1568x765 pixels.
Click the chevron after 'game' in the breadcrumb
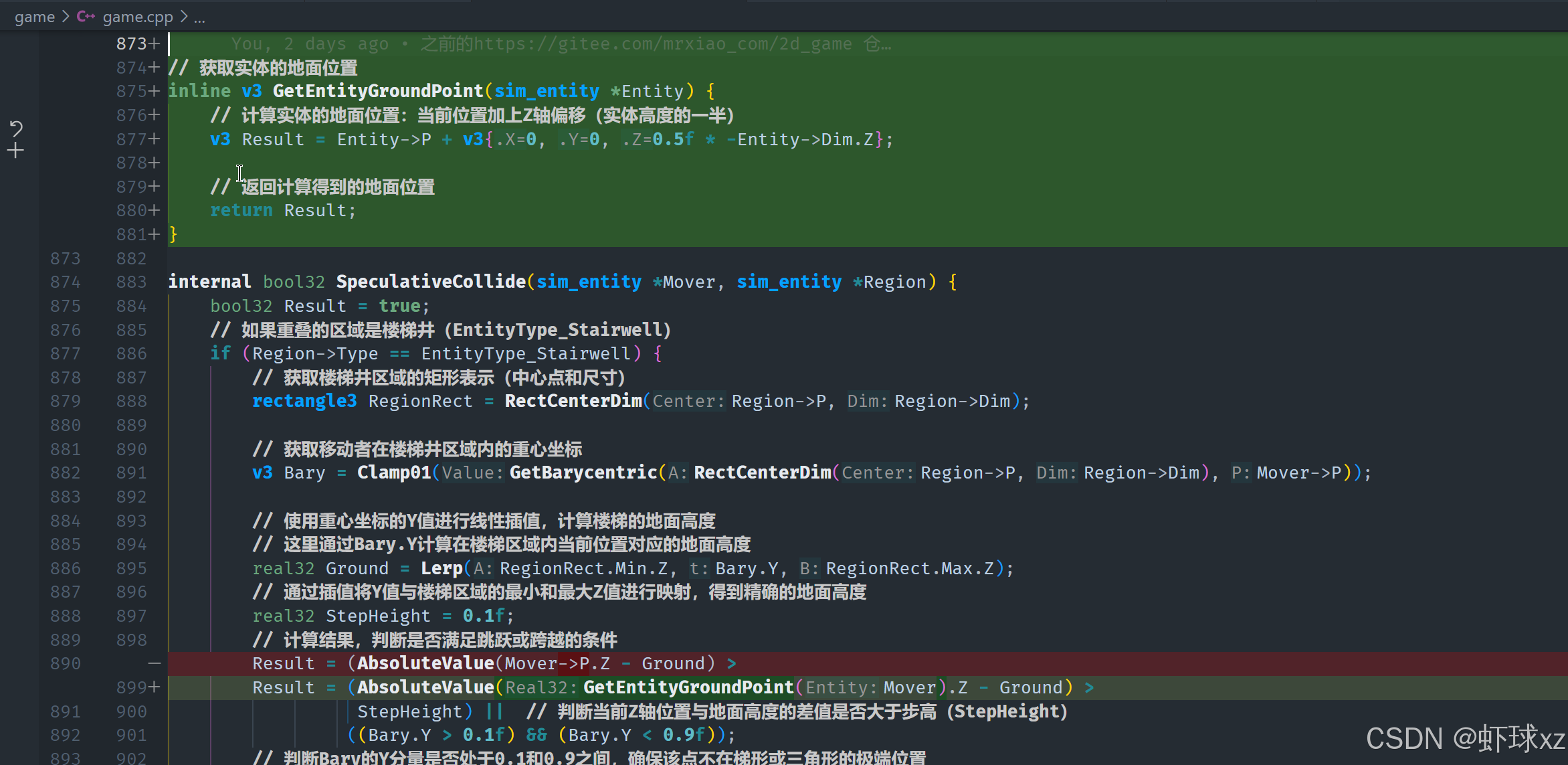coord(66,17)
